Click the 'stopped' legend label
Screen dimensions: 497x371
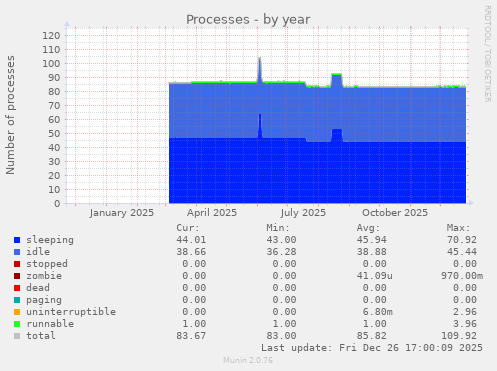coord(47,264)
